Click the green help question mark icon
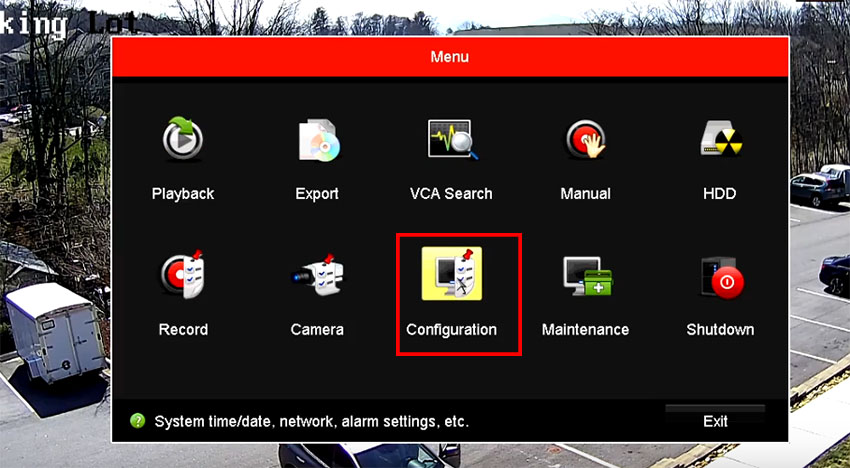The height and width of the screenshot is (468, 850). point(138,421)
